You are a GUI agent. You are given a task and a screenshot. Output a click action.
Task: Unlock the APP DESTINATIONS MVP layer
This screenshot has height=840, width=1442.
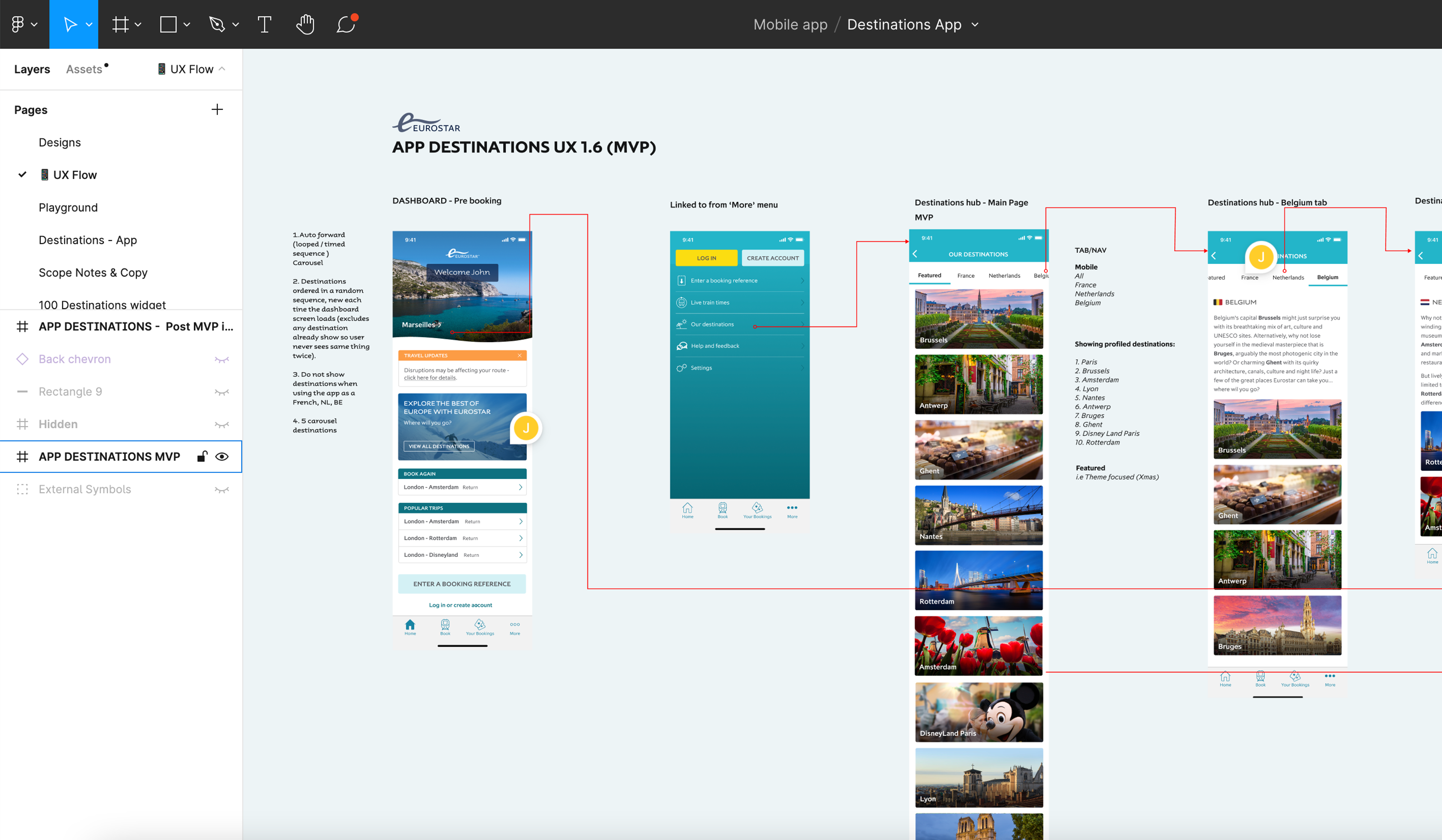(202, 456)
